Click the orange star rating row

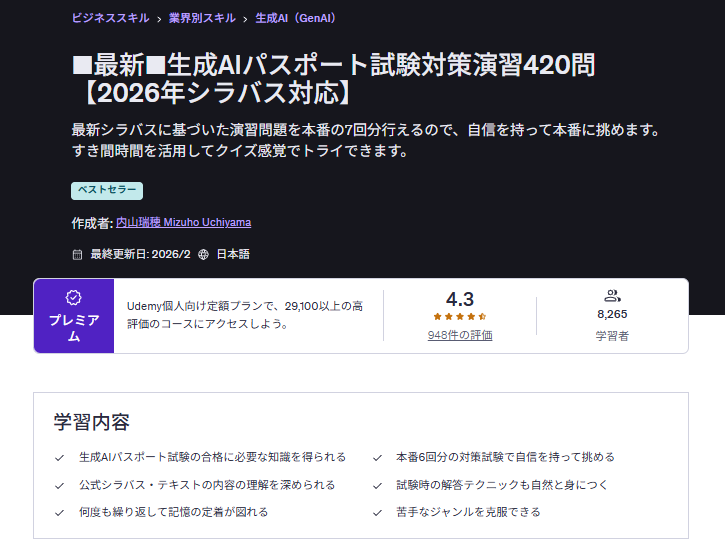(x=459, y=317)
